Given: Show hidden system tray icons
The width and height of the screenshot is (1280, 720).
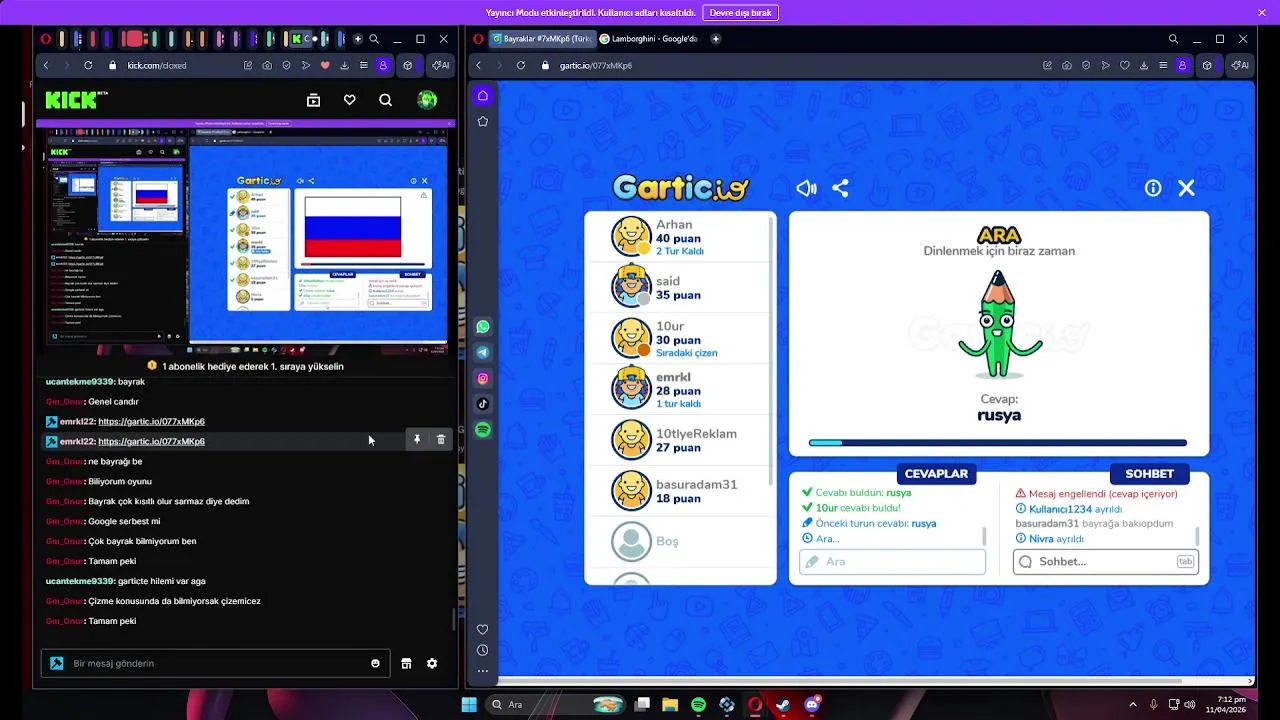Looking at the screenshot, I should (1133, 705).
